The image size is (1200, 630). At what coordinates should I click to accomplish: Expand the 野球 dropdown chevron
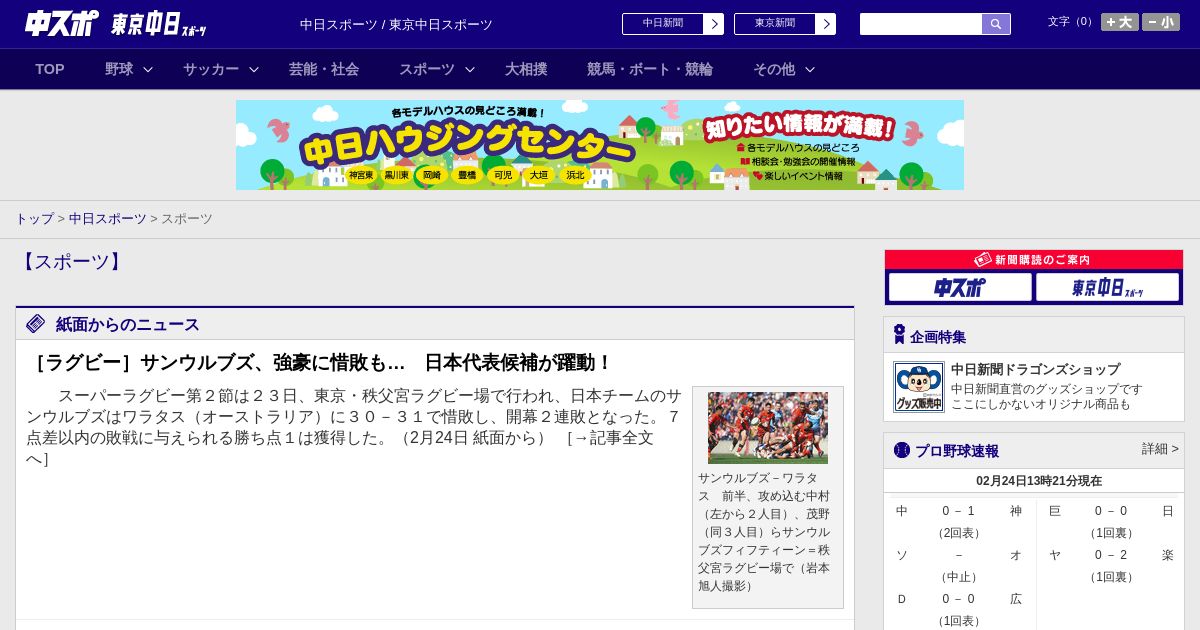148,69
